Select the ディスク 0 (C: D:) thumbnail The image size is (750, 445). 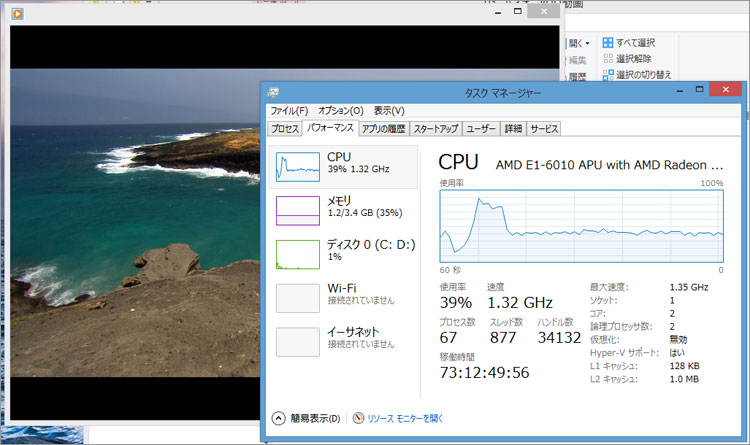[x=298, y=255]
